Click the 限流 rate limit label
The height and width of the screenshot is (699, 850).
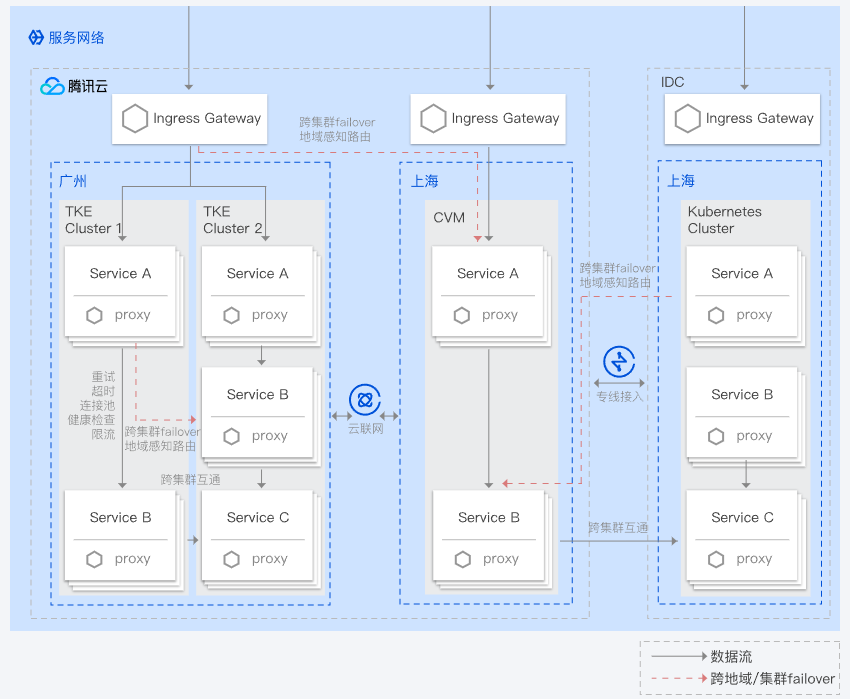[x=103, y=434]
